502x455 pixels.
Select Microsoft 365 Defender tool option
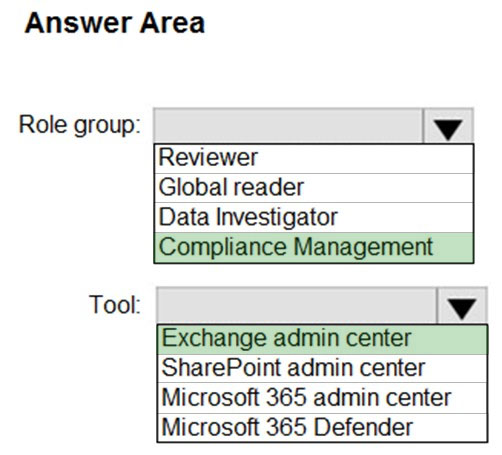(x=322, y=427)
